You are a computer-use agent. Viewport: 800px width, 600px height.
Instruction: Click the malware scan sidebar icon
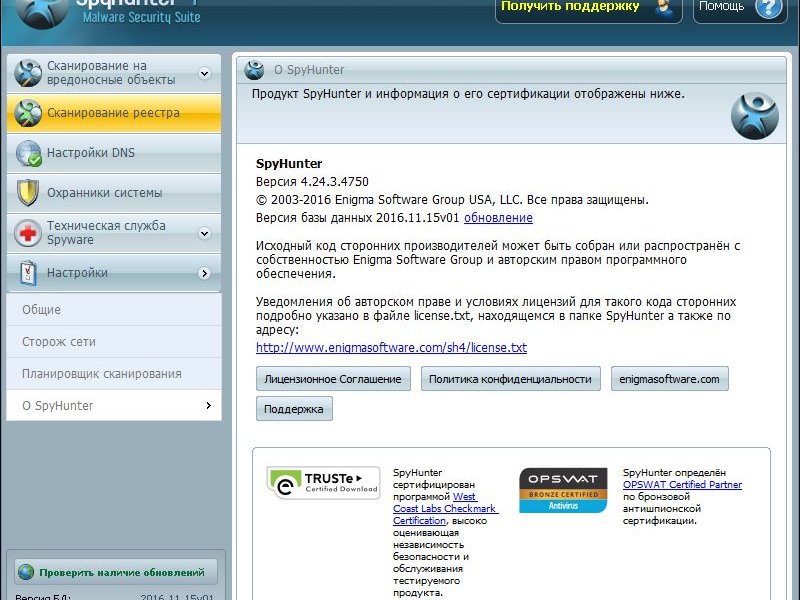(x=28, y=73)
